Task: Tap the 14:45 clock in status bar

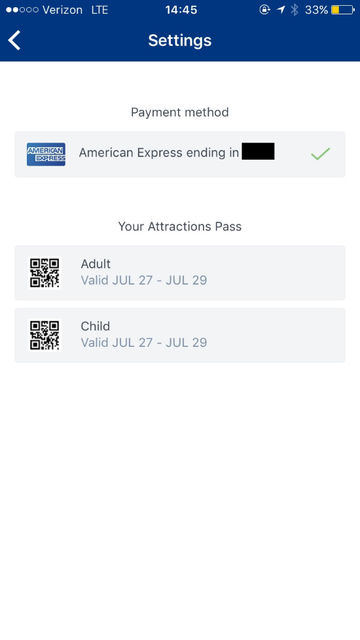Action: pyautogui.click(x=181, y=10)
